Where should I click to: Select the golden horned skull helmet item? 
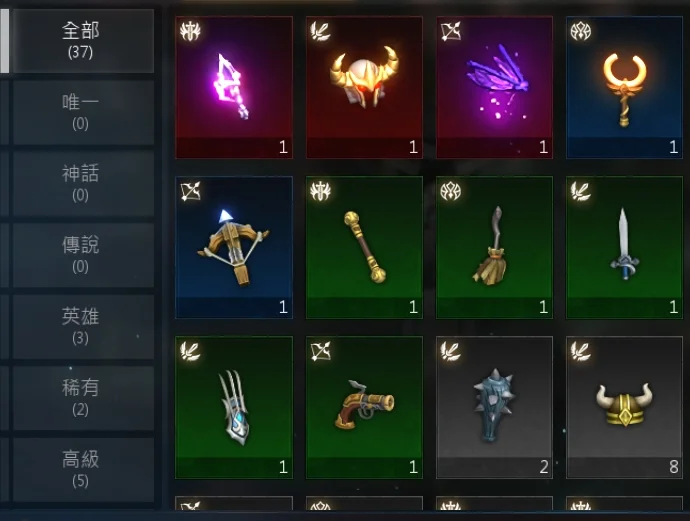click(364, 87)
